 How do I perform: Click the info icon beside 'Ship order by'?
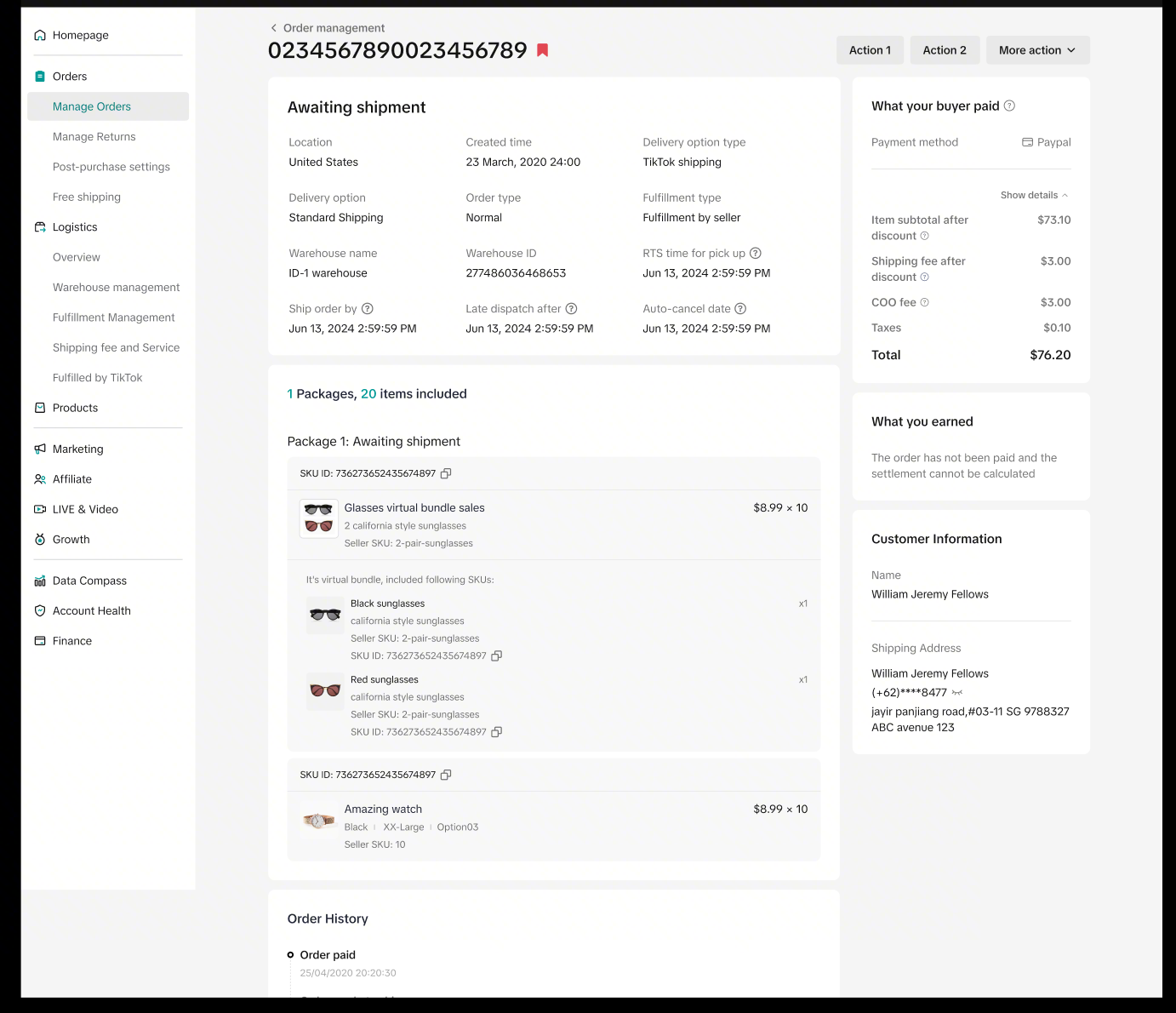[x=368, y=309]
